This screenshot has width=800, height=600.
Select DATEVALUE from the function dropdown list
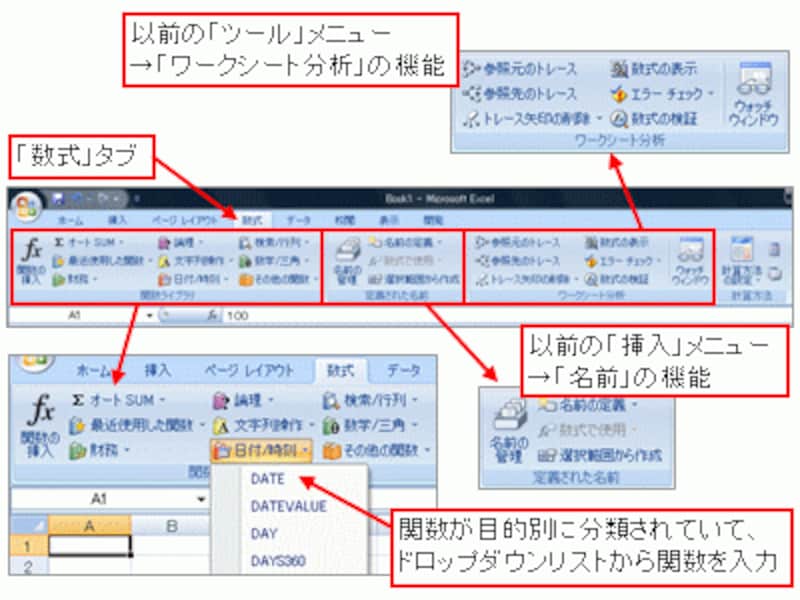288,506
